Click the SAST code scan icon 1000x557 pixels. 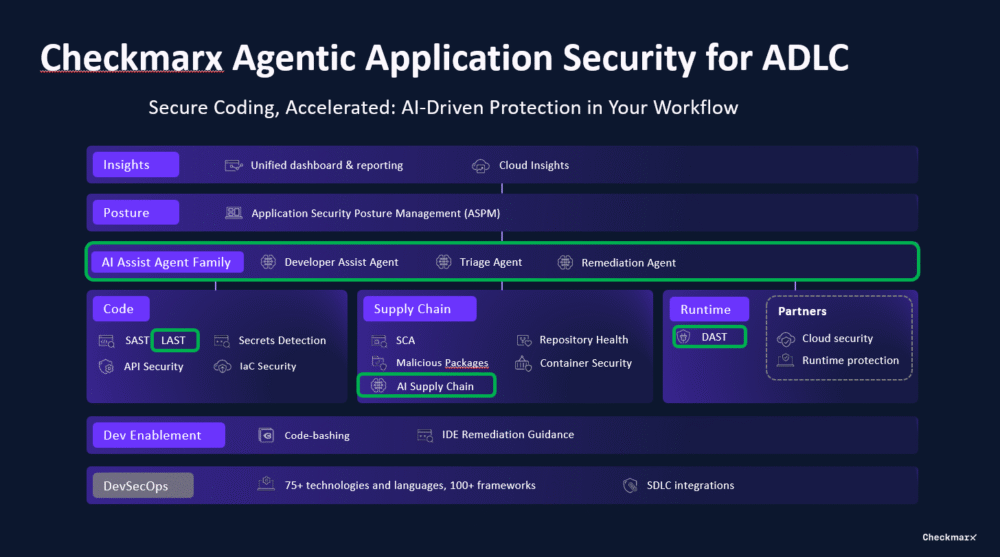pyautogui.click(x=107, y=341)
